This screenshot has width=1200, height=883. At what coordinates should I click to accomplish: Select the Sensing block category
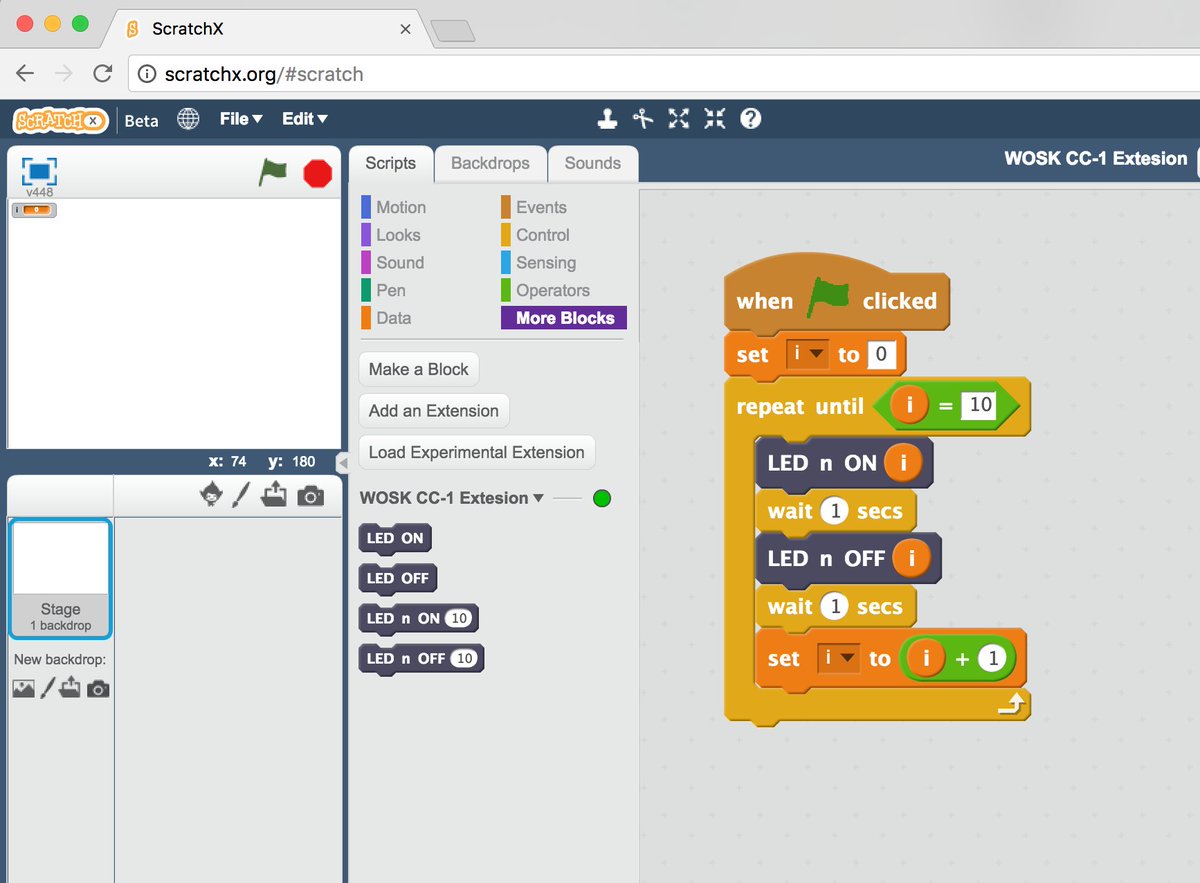(x=546, y=263)
